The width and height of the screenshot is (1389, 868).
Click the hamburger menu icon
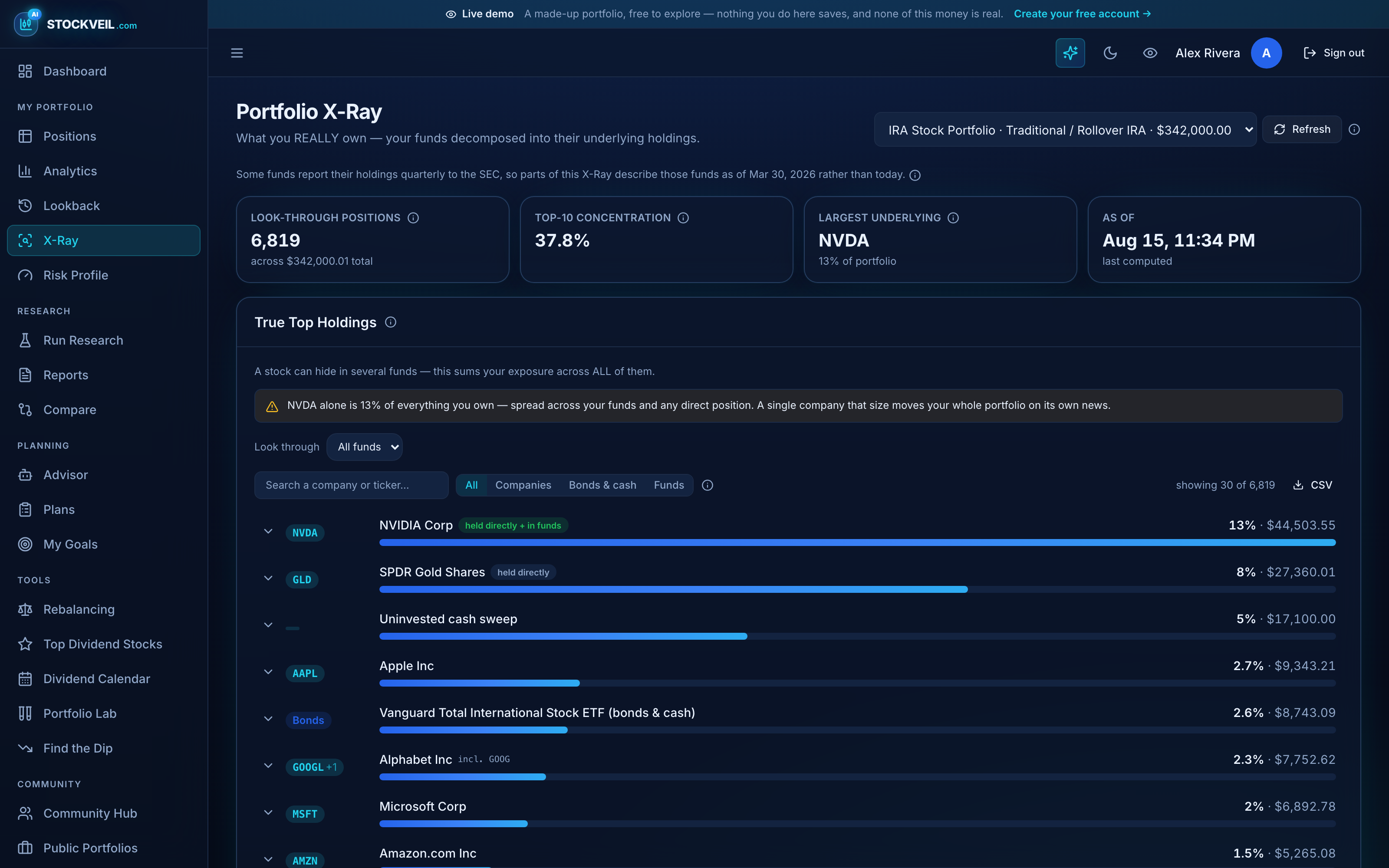pos(237,53)
